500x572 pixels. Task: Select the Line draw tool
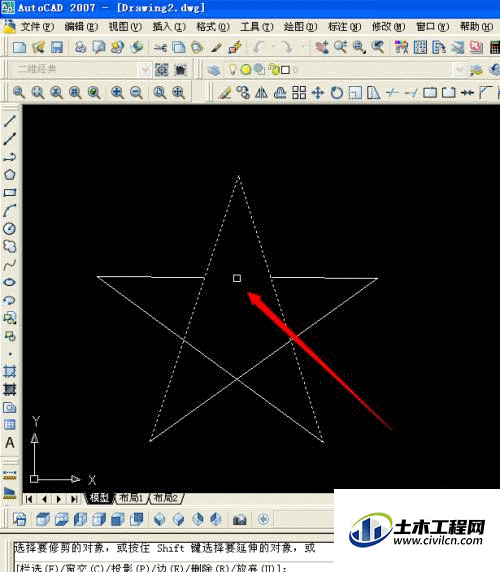click(9, 121)
